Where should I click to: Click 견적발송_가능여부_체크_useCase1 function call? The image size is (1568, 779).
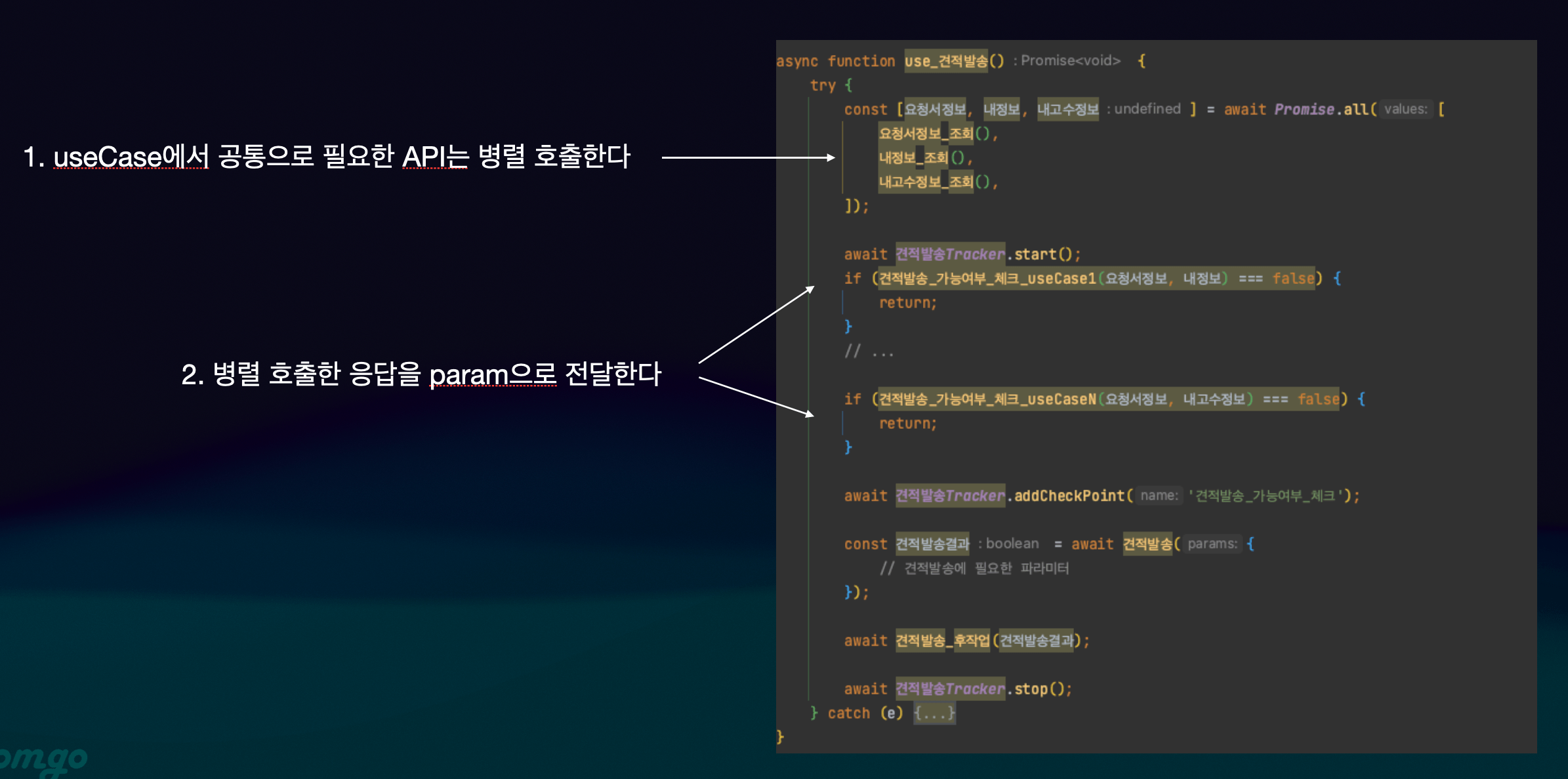987,279
